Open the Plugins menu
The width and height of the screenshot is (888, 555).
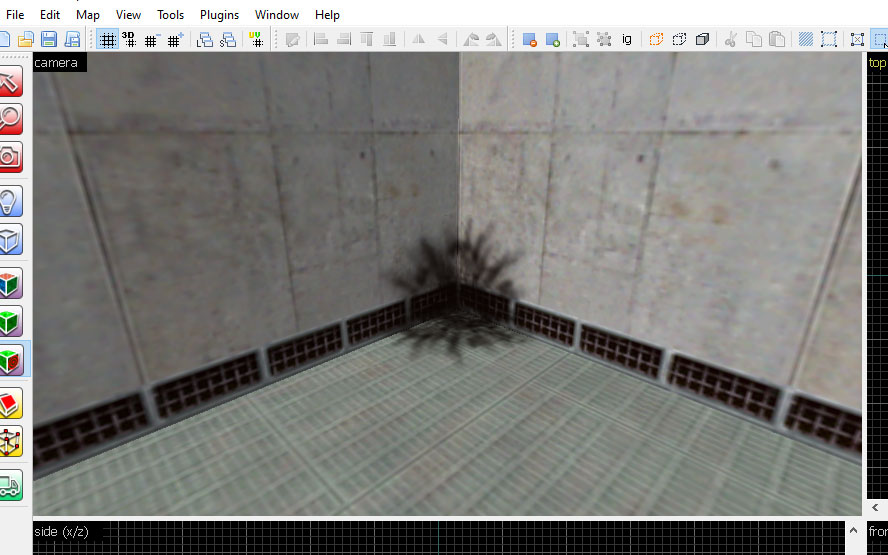[219, 15]
